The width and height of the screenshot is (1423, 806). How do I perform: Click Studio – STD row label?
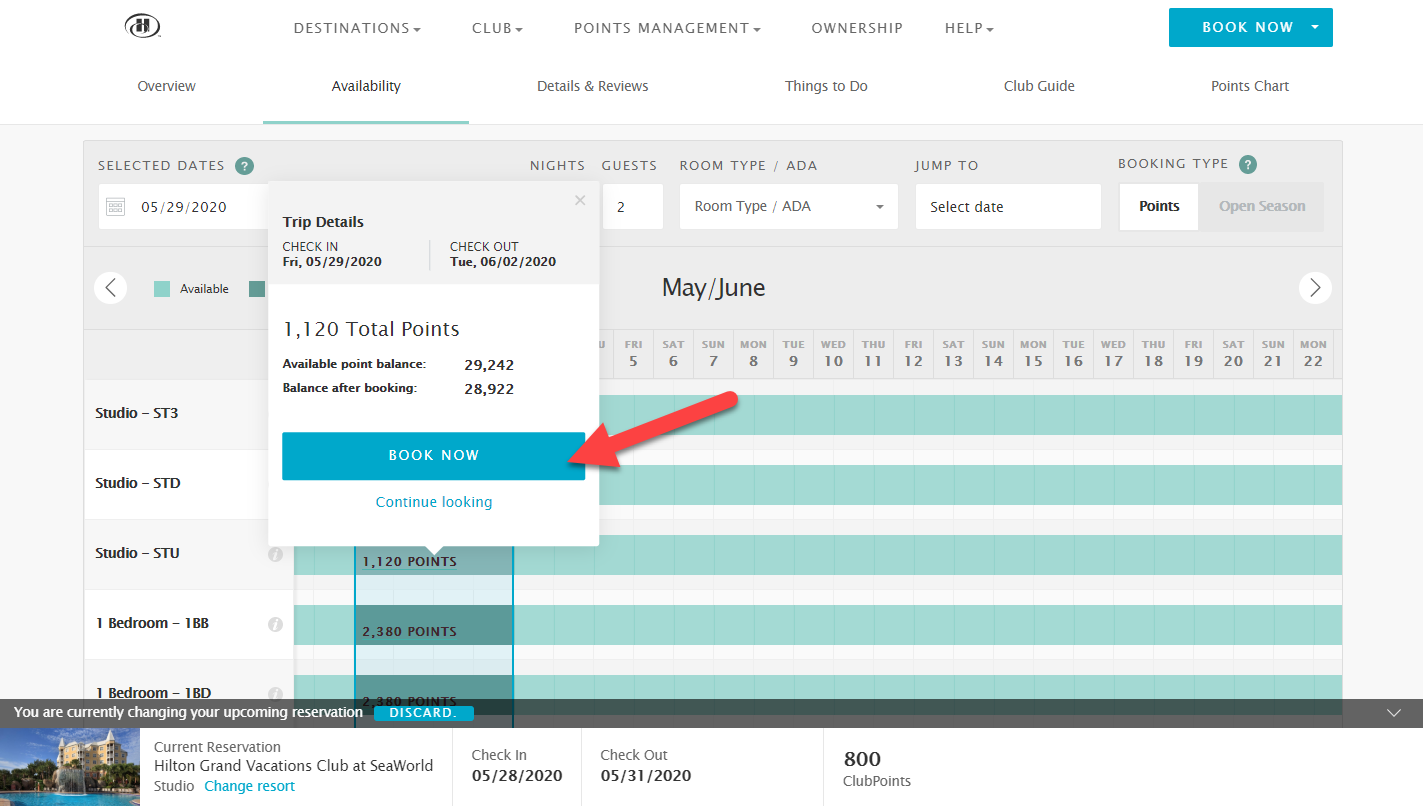coord(138,482)
